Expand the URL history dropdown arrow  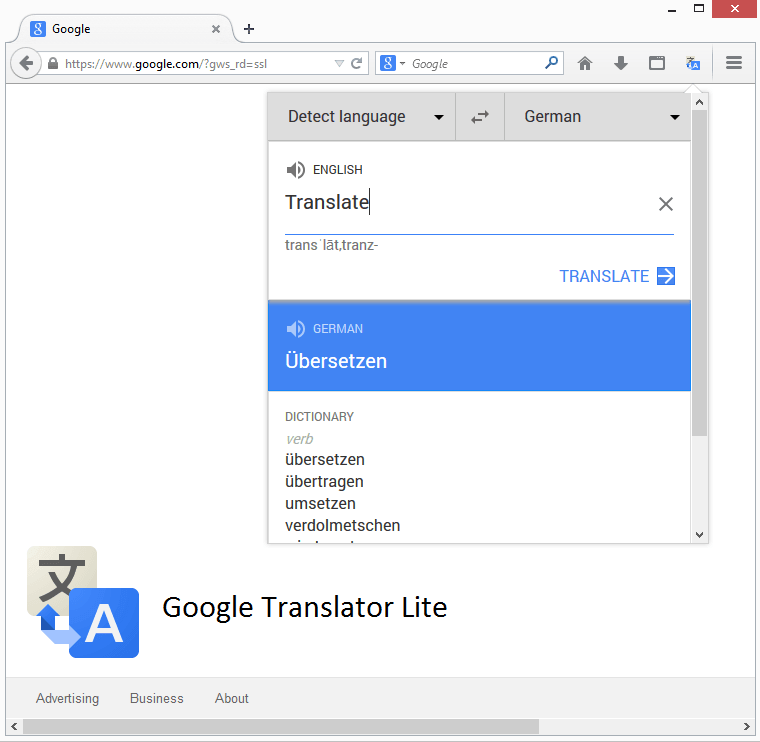(x=339, y=63)
